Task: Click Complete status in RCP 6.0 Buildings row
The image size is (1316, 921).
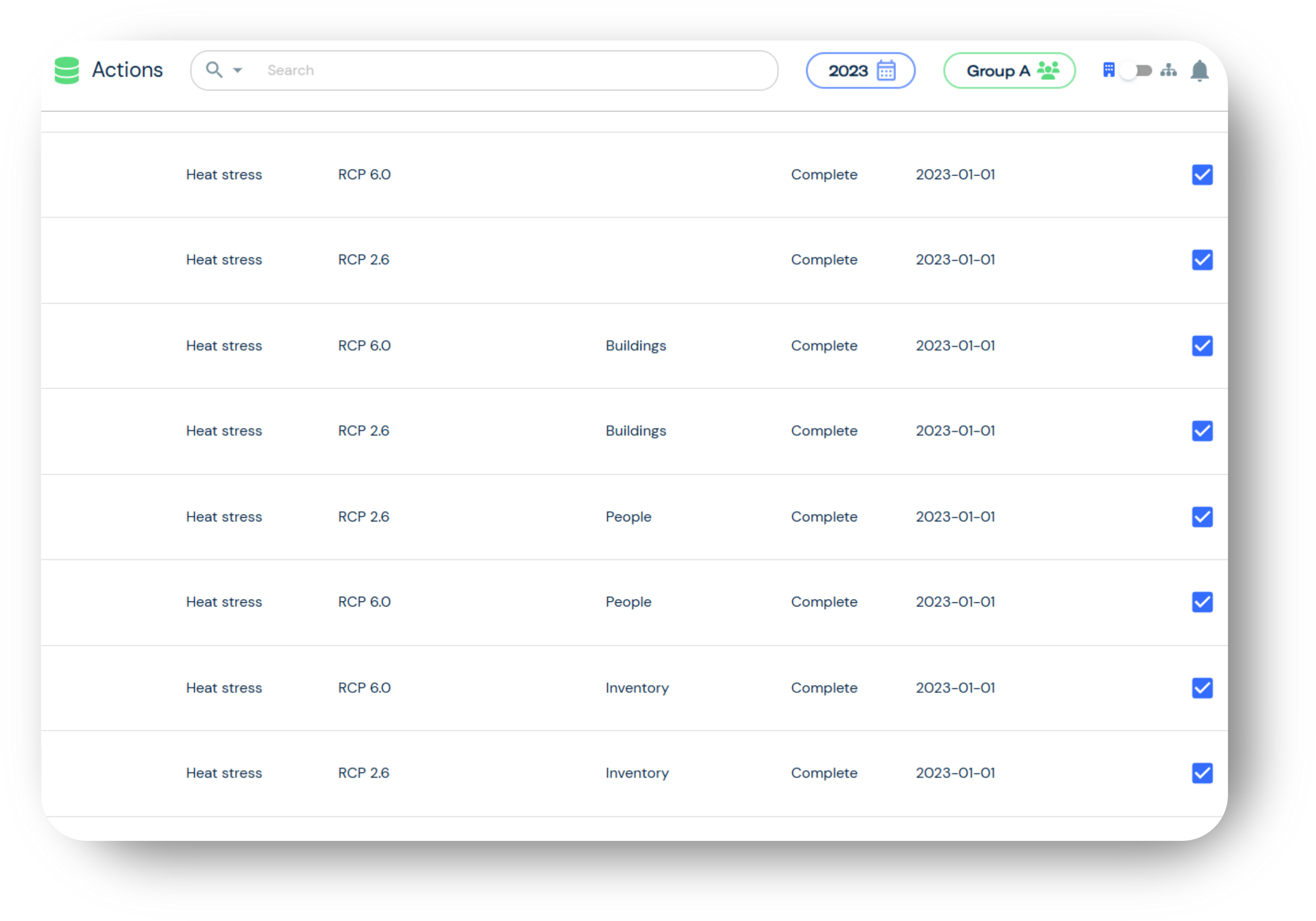Action: tap(824, 346)
